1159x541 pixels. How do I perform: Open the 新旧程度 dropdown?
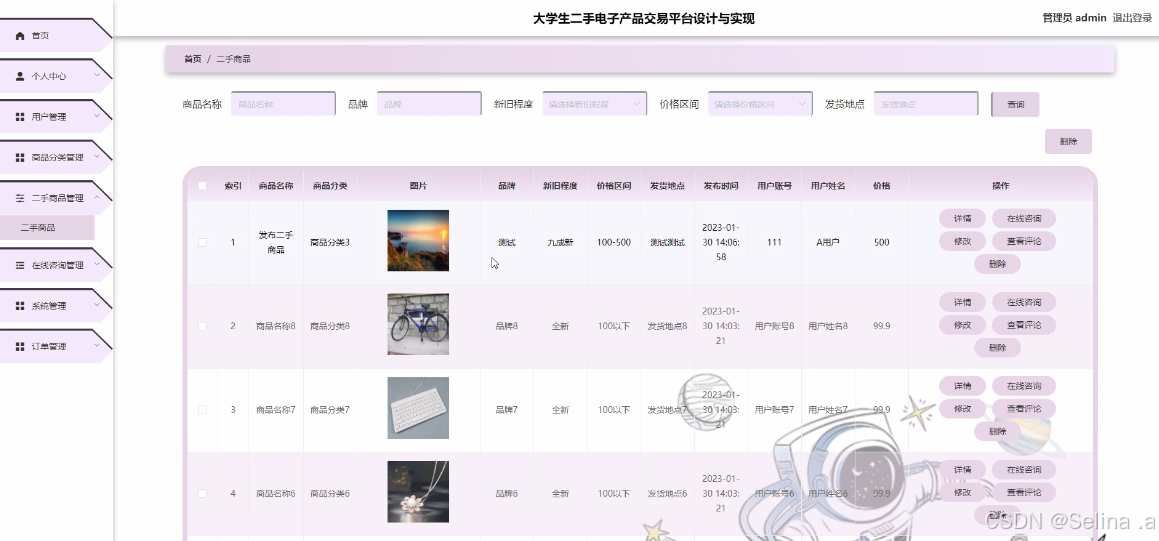594,104
